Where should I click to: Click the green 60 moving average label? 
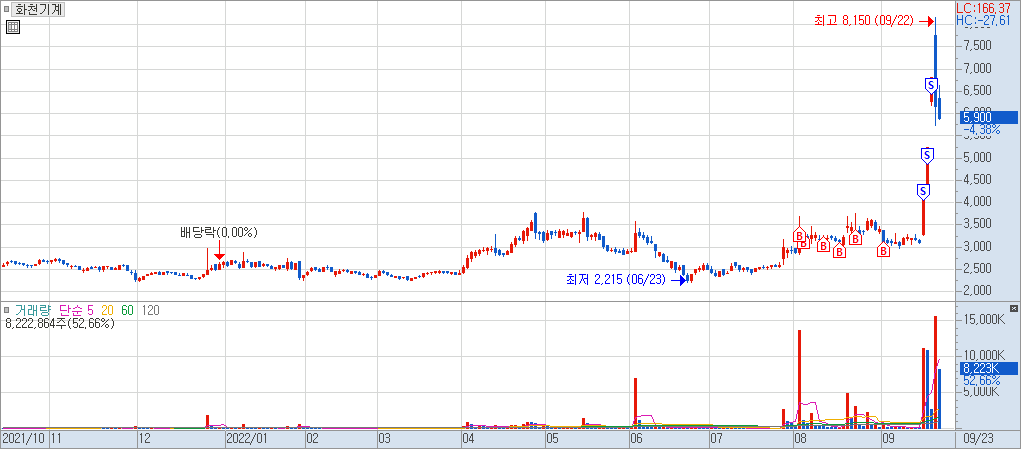coord(127,310)
